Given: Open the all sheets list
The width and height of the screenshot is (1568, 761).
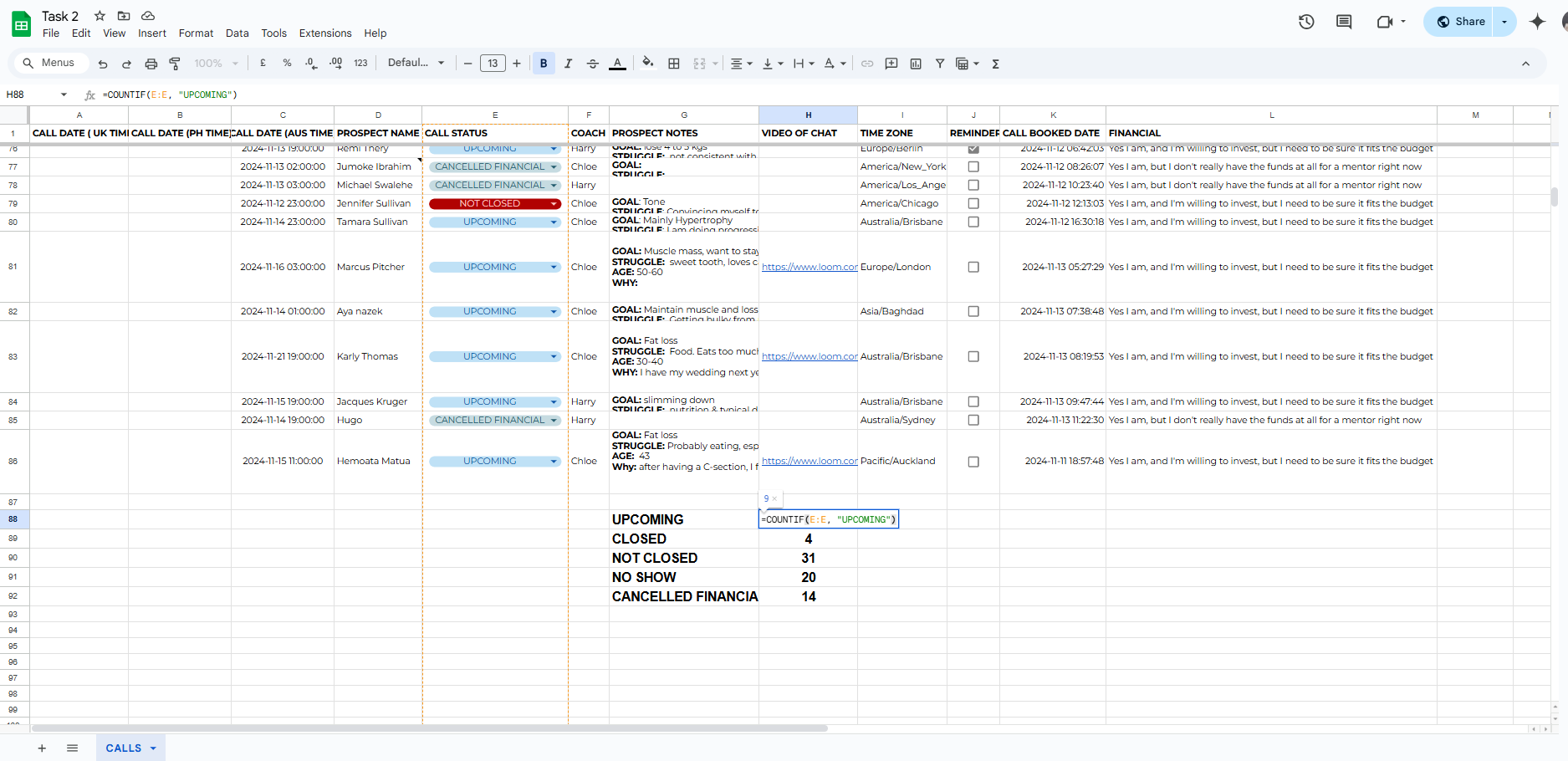Looking at the screenshot, I should click(x=72, y=748).
